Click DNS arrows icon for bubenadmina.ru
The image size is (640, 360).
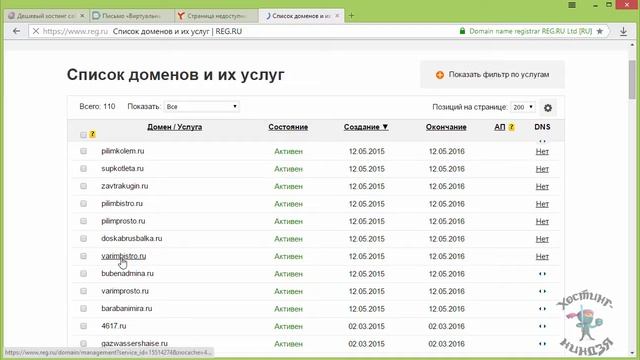tap(542, 274)
